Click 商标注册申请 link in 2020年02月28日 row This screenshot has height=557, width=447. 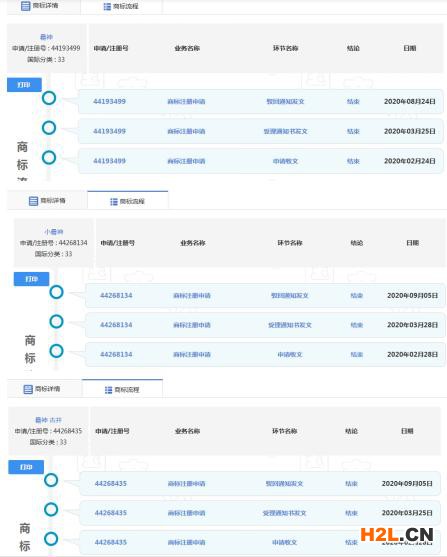[192, 355]
